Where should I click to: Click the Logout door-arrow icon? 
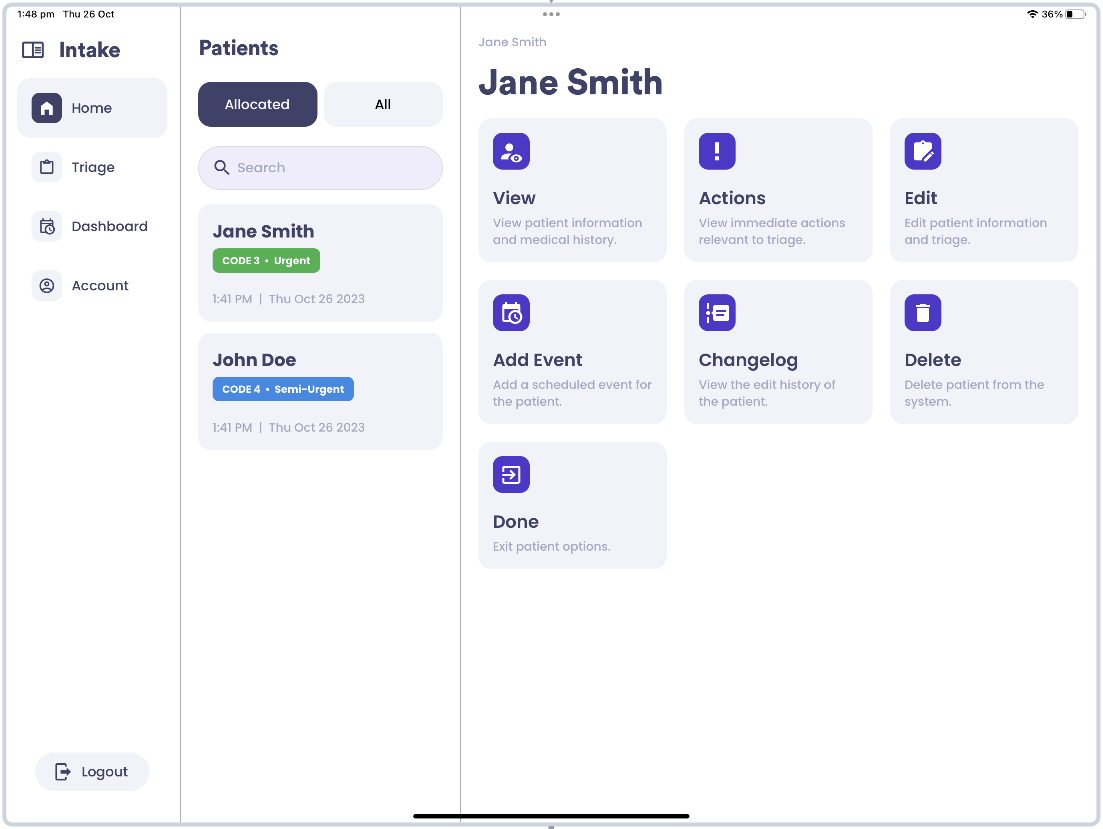tap(63, 771)
